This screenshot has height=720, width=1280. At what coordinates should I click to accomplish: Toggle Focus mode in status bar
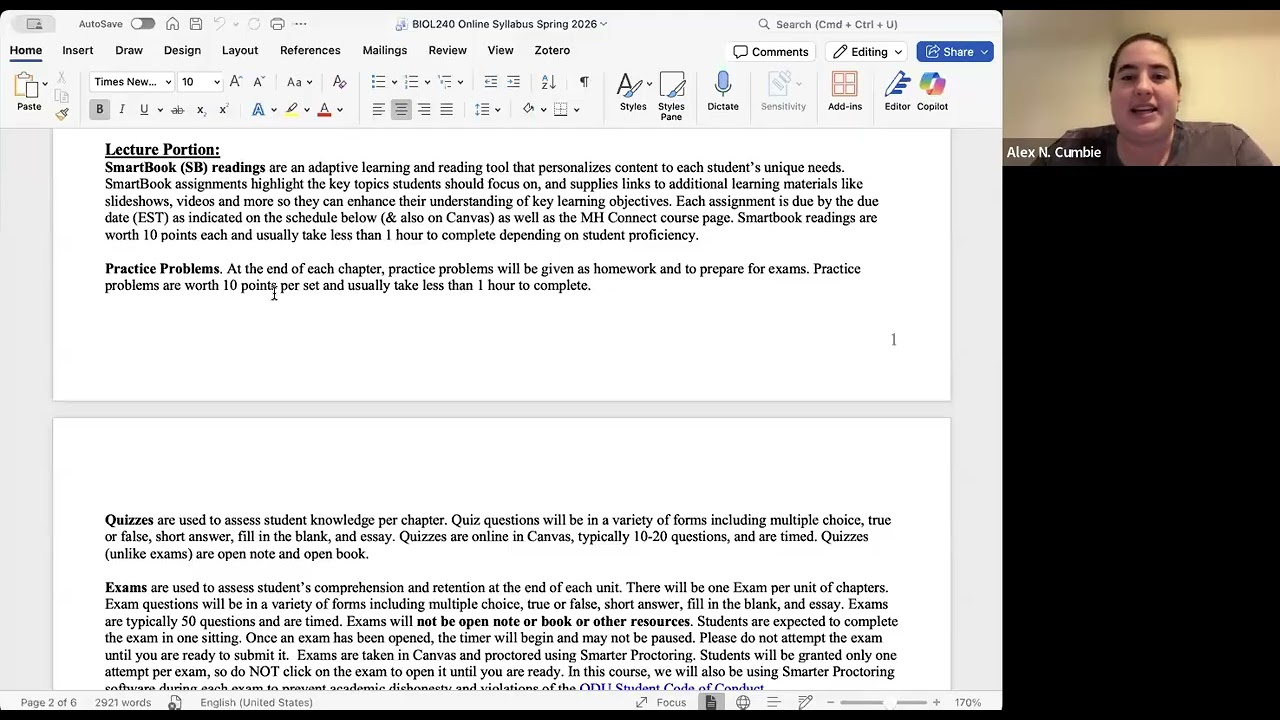[x=661, y=702]
